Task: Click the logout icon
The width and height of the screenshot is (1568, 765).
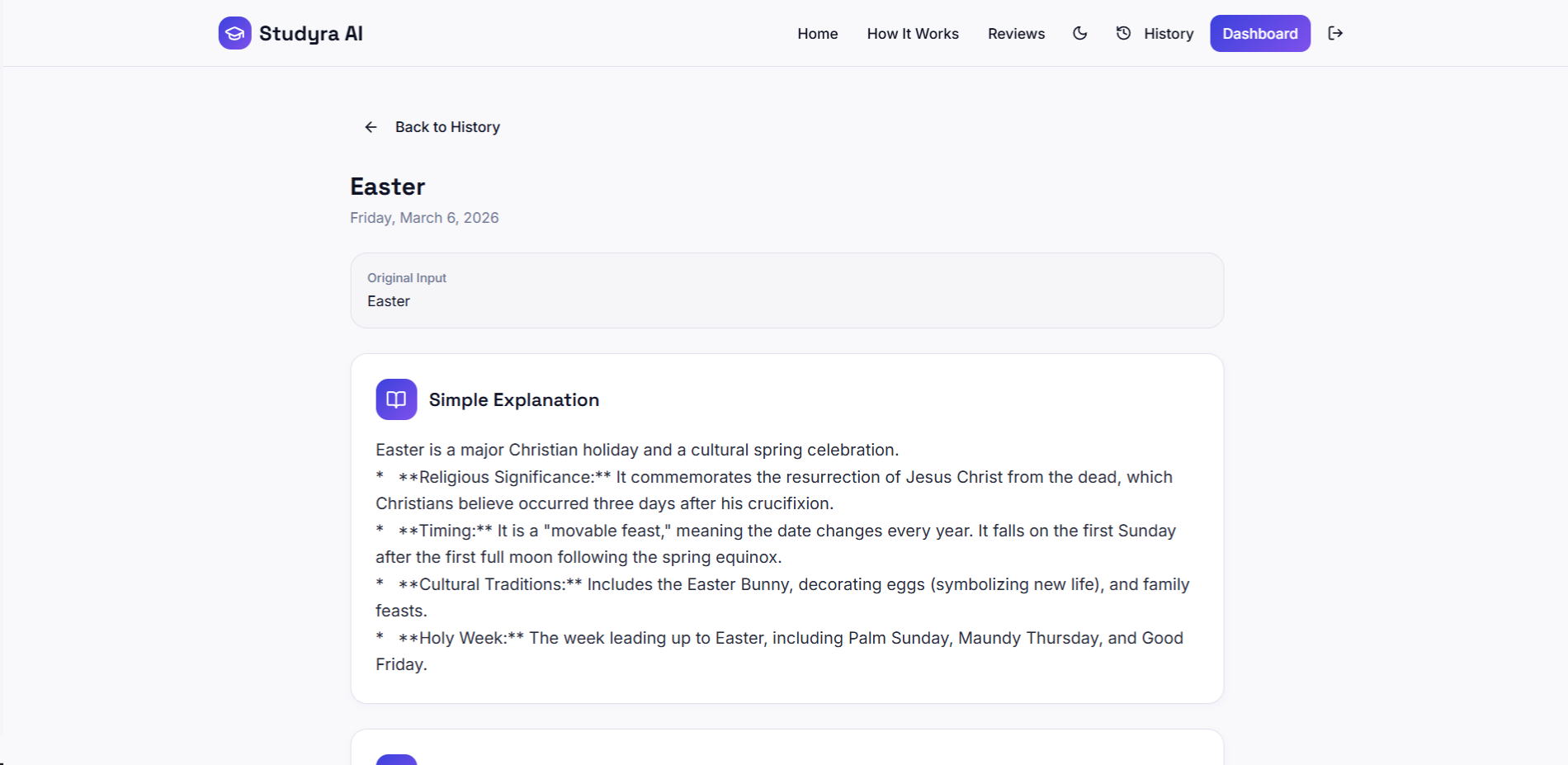Action: (x=1335, y=33)
